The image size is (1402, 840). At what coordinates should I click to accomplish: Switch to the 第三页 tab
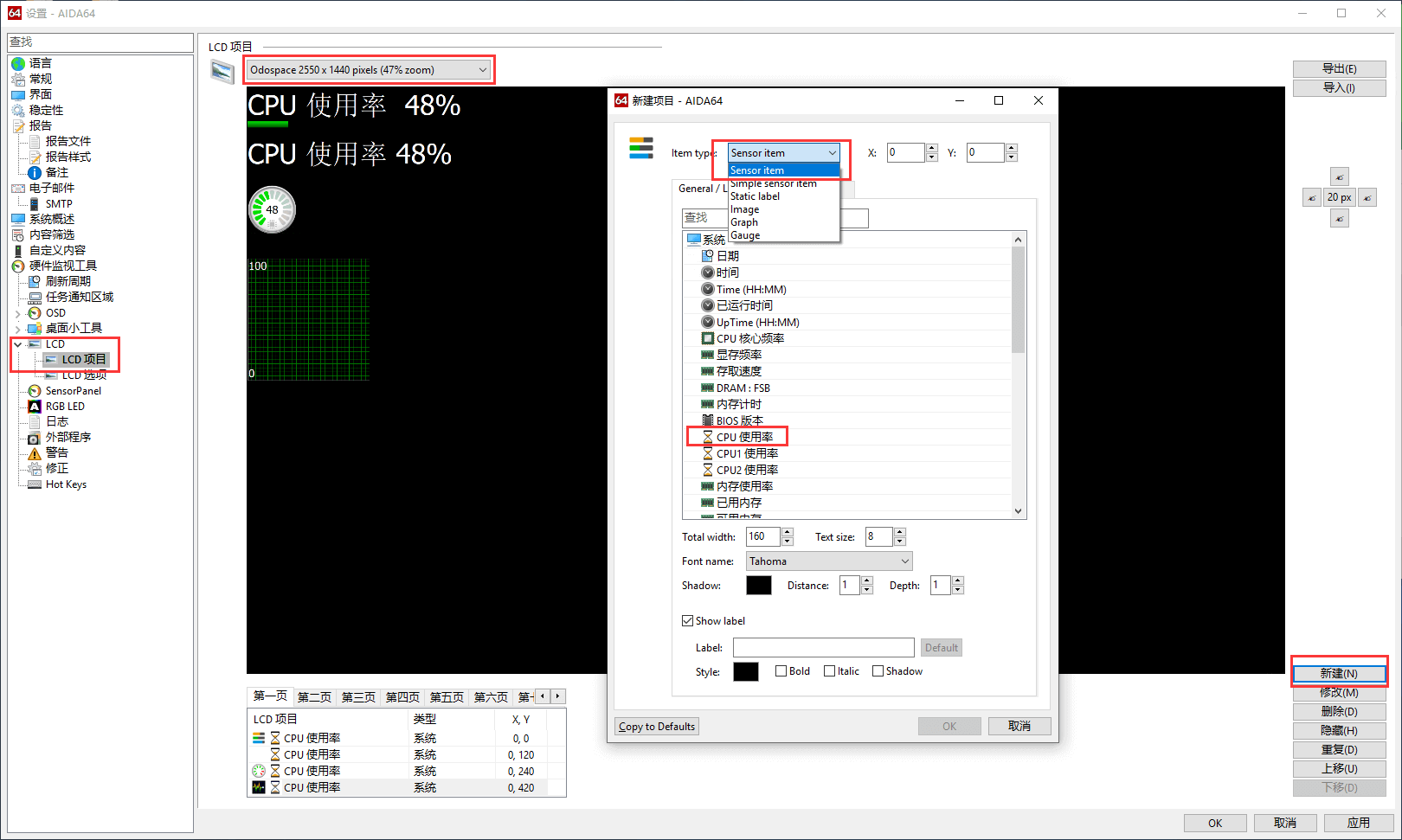tap(358, 697)
